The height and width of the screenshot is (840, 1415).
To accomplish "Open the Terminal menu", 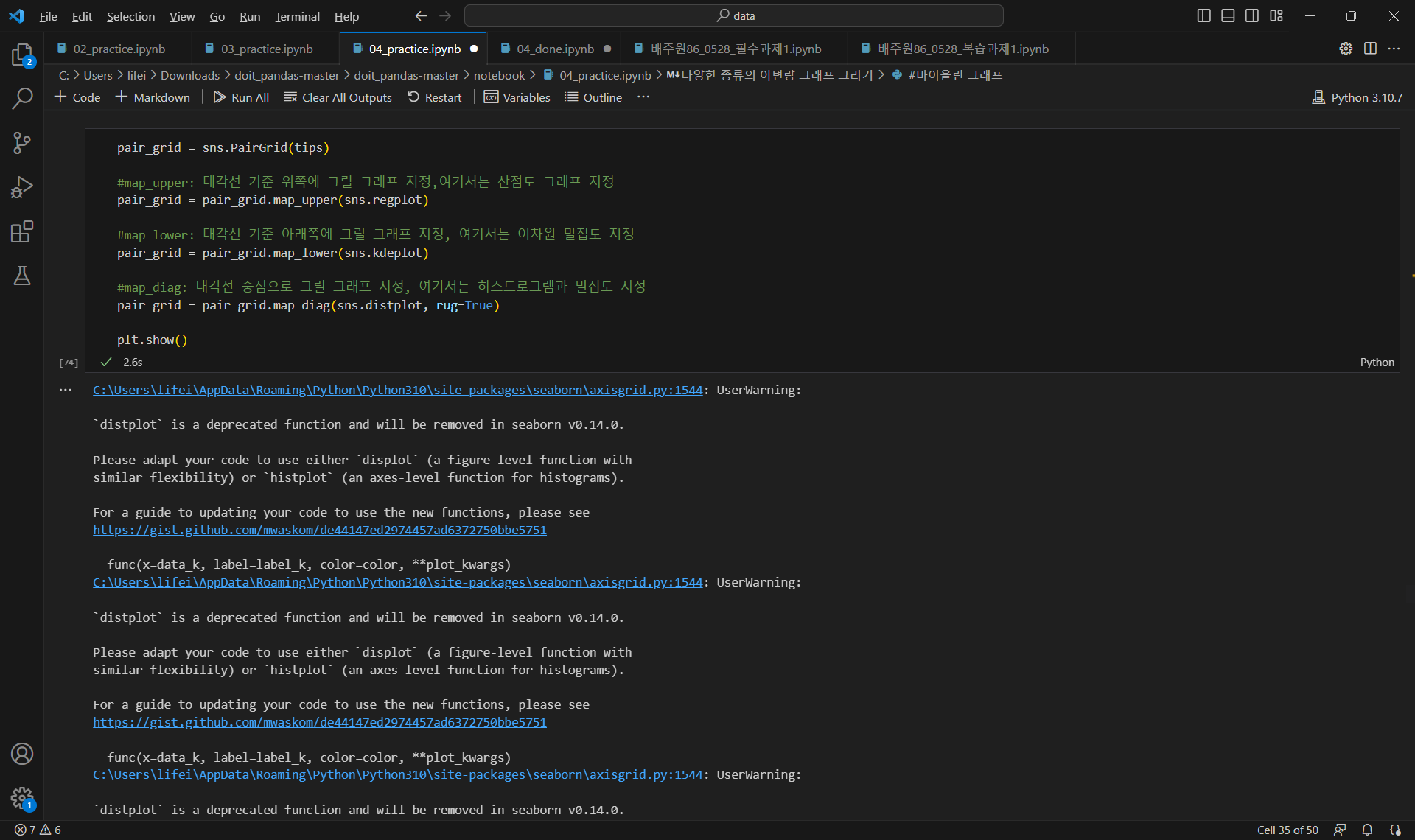I will tap(297, 16).
